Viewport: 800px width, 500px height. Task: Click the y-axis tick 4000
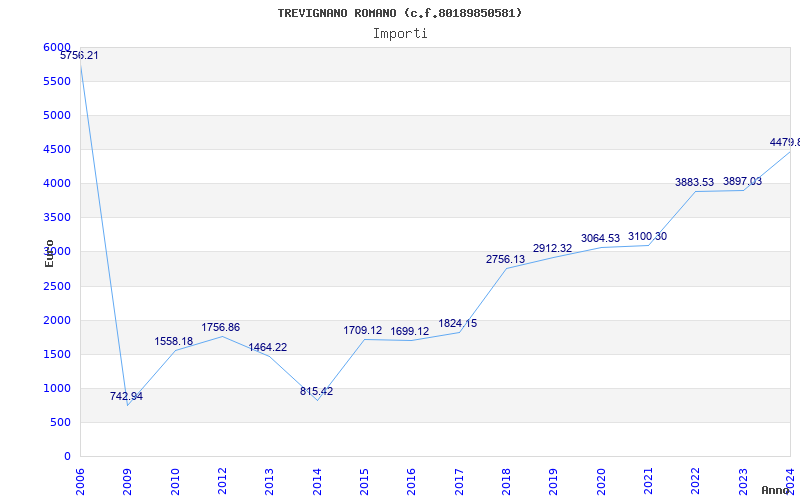57,183
